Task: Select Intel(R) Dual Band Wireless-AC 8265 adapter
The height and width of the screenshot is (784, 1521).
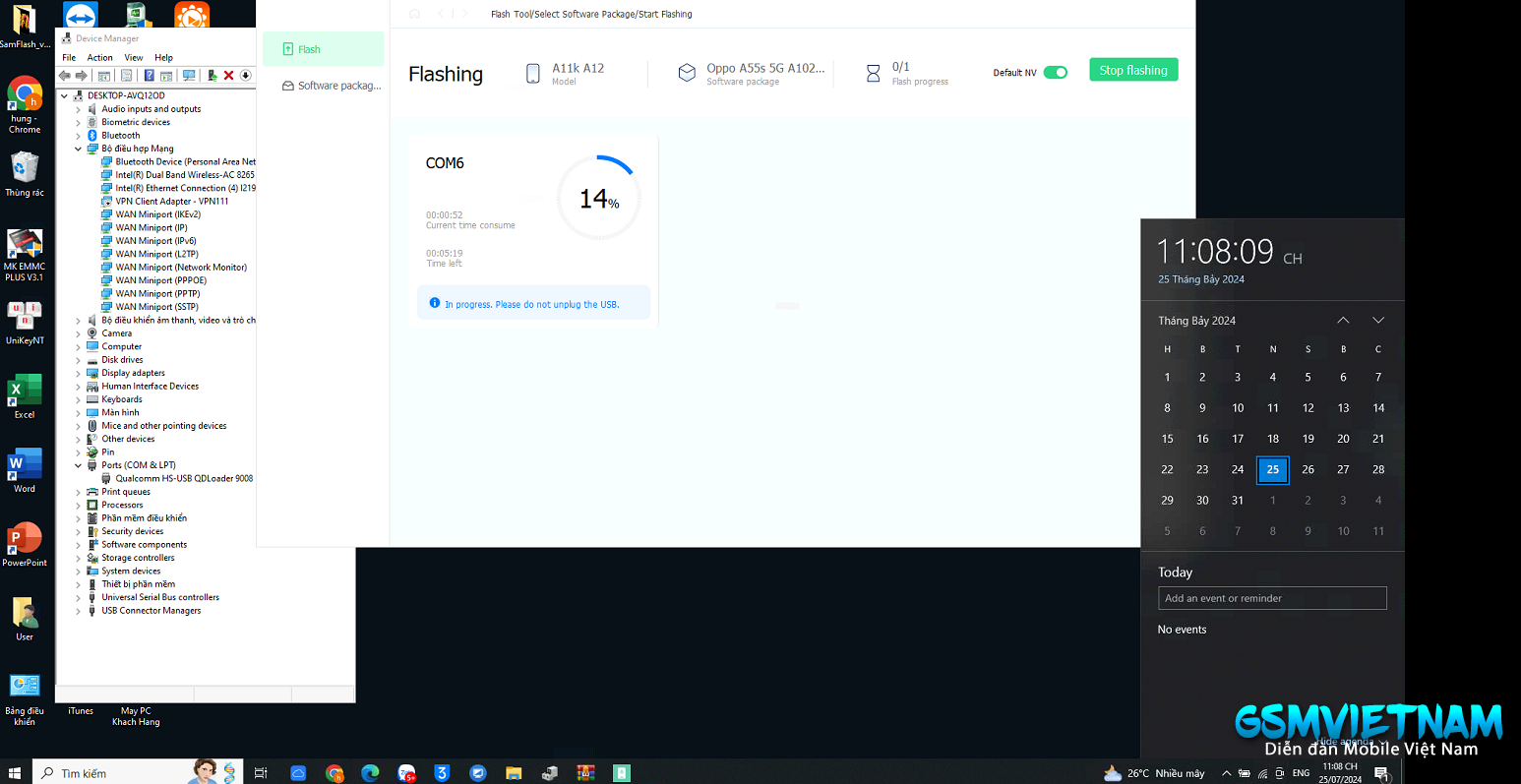Action: click(185, 175)
